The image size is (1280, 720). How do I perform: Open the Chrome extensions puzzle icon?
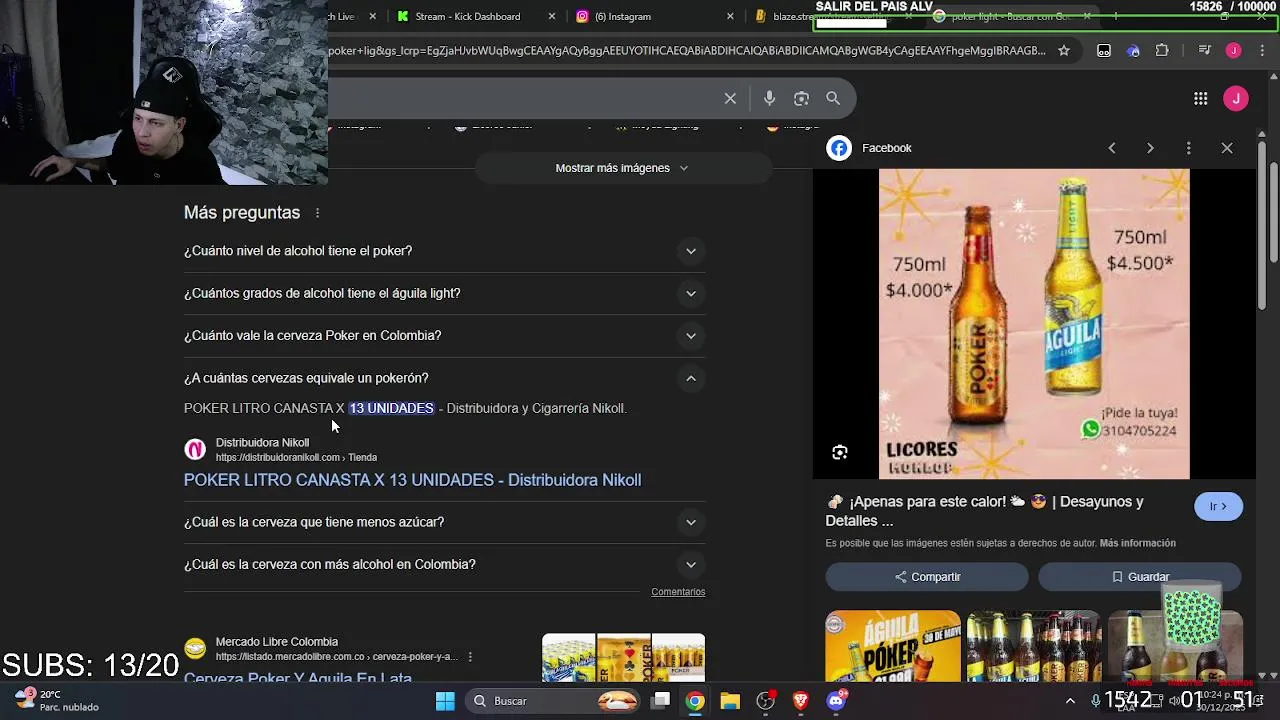pos(1162,50)
